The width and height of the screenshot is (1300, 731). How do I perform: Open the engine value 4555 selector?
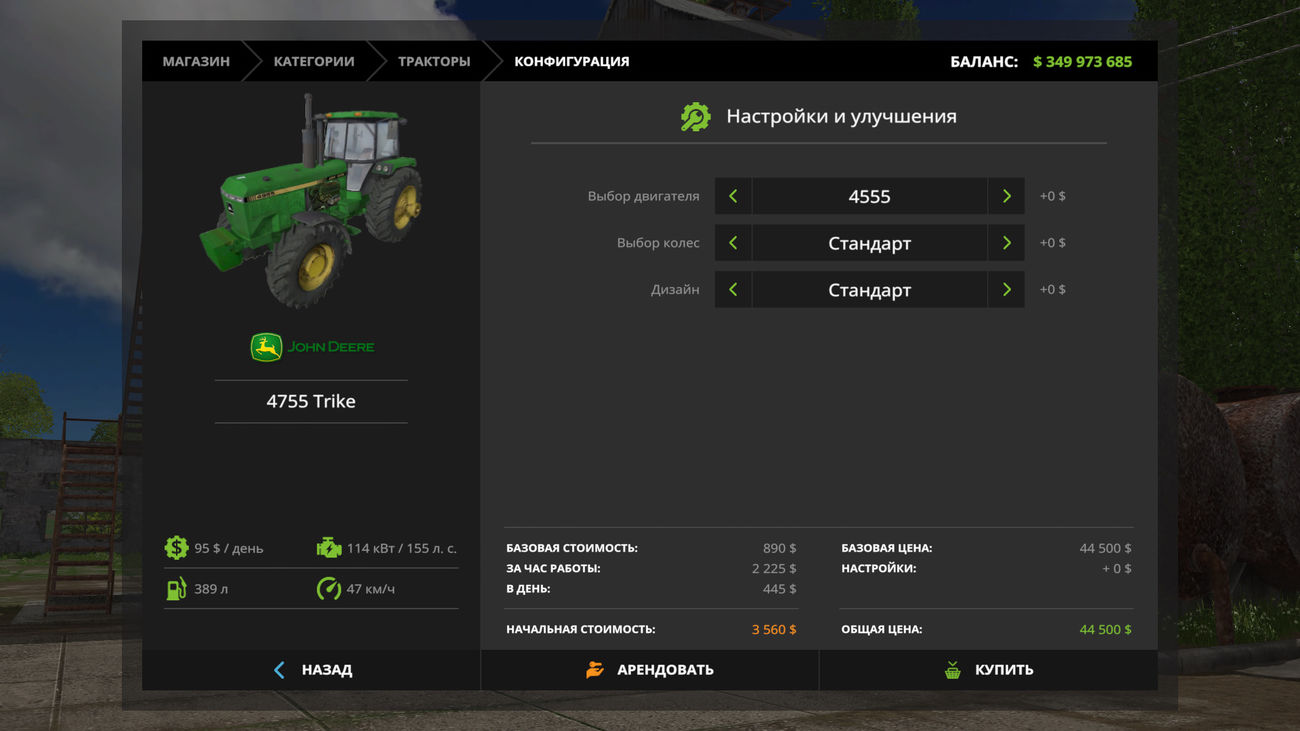click(x=870, y=196)
